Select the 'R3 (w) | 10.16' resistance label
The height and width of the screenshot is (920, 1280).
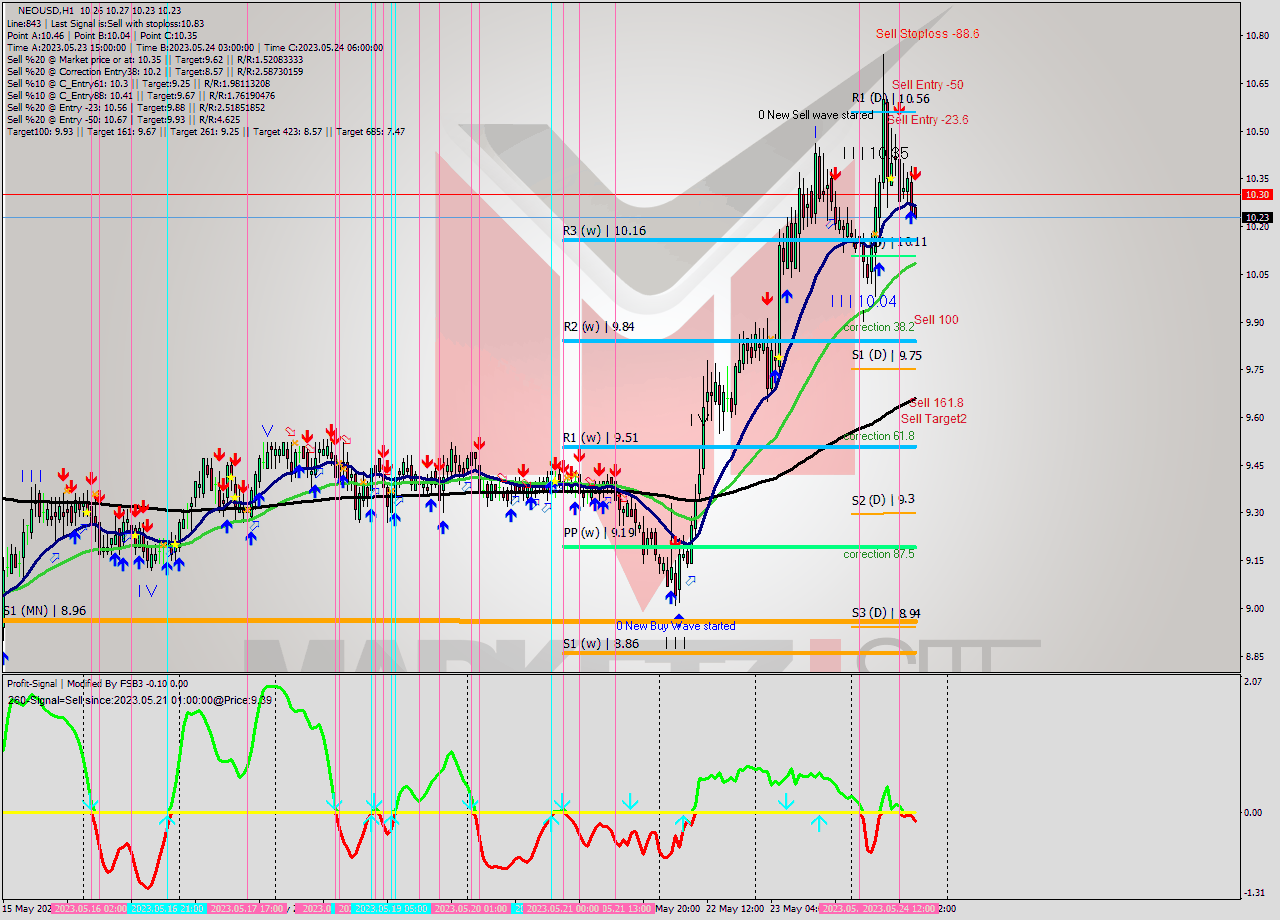click(604, 231)
